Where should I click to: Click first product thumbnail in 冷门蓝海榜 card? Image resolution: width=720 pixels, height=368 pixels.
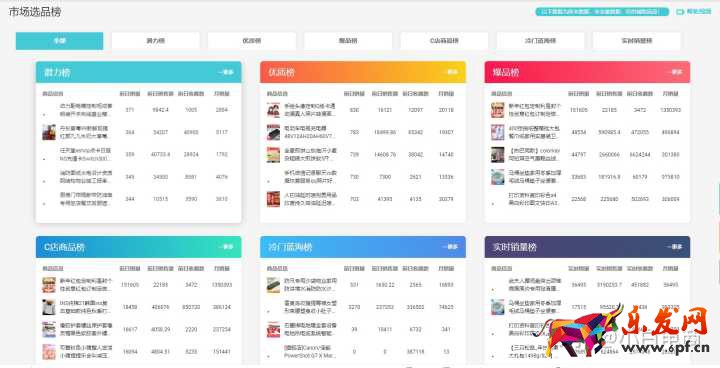click(274, 285)
